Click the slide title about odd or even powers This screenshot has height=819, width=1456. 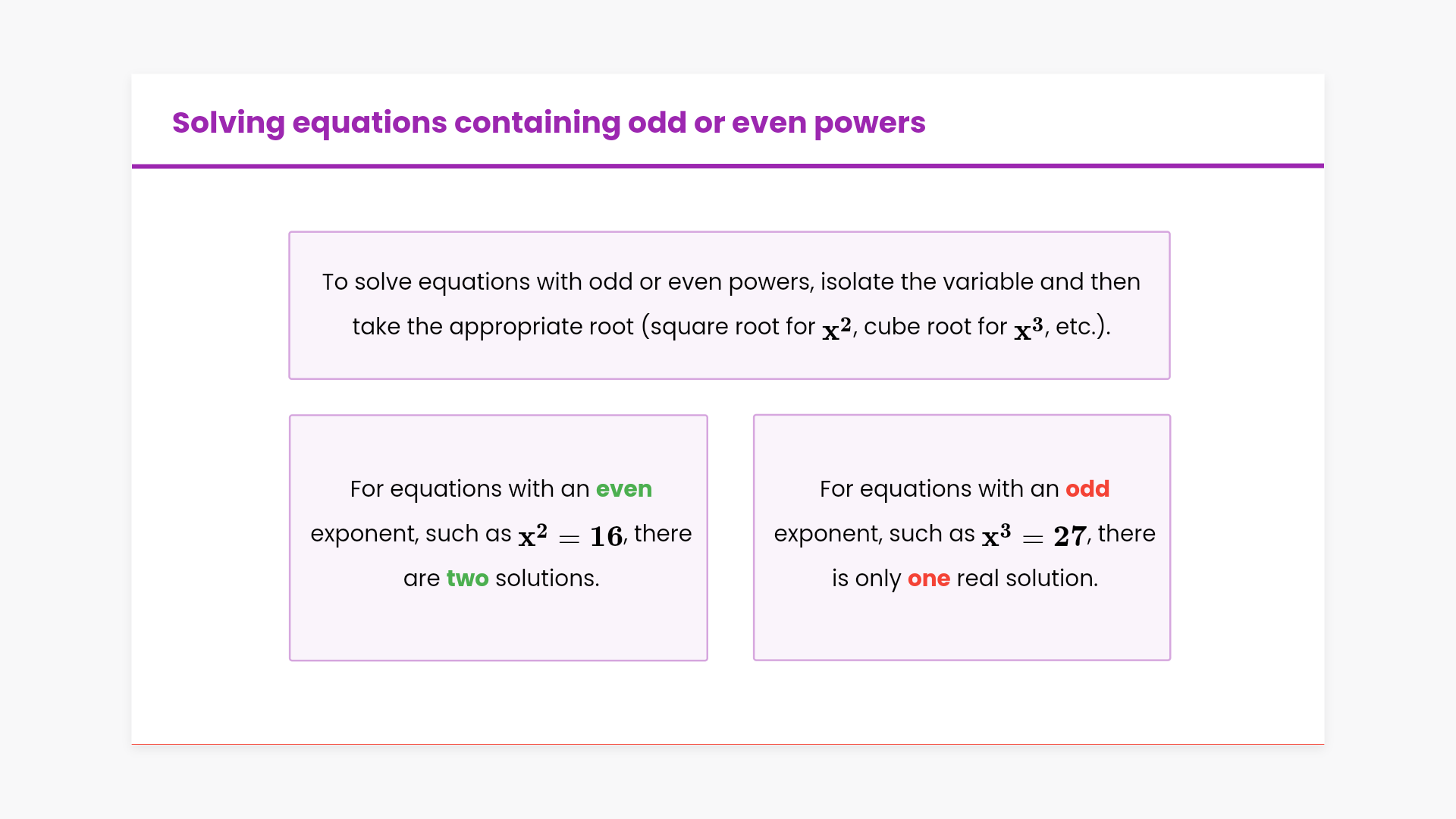(548, 123)
